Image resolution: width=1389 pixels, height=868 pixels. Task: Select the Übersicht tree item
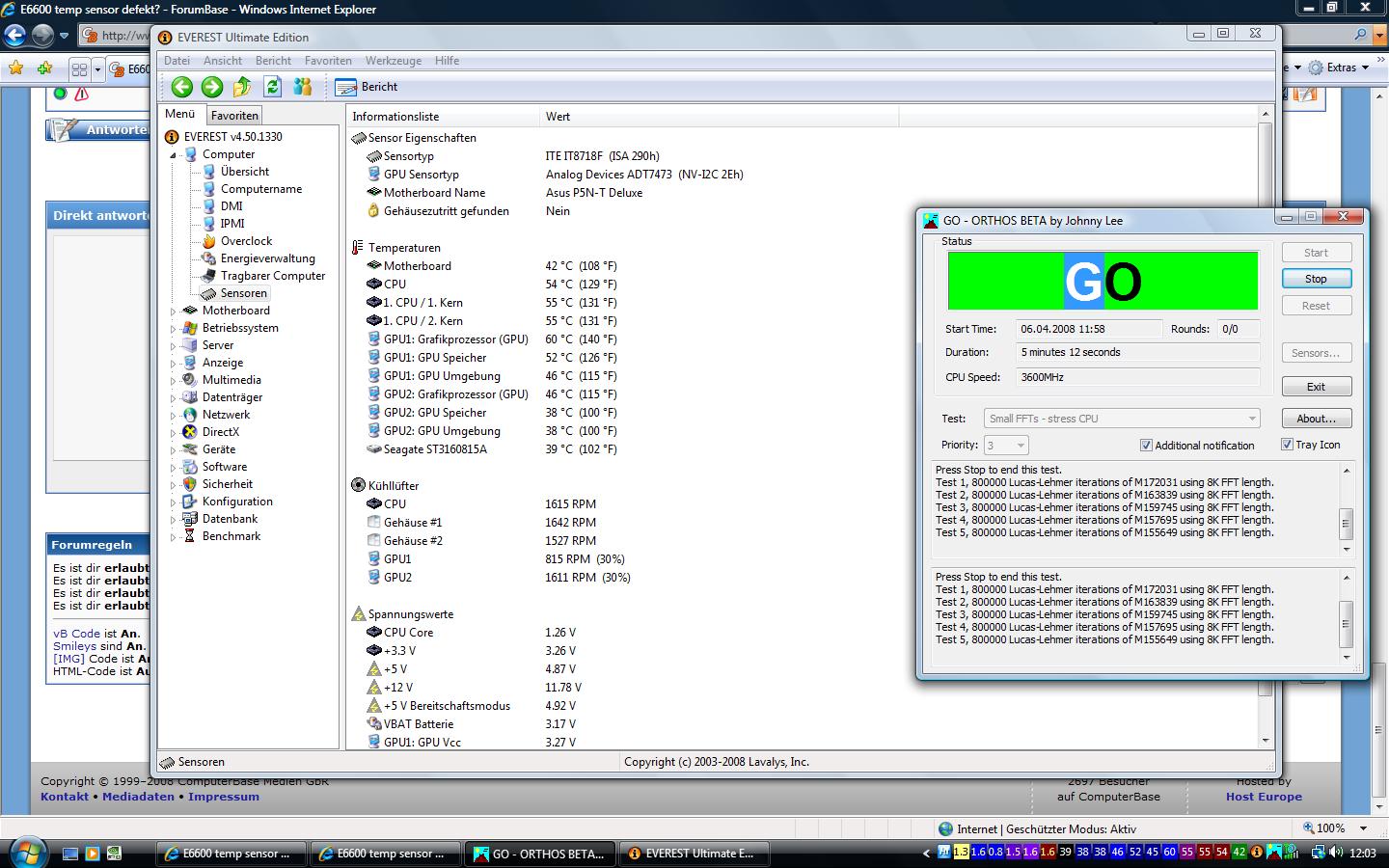tap(245, 172)
